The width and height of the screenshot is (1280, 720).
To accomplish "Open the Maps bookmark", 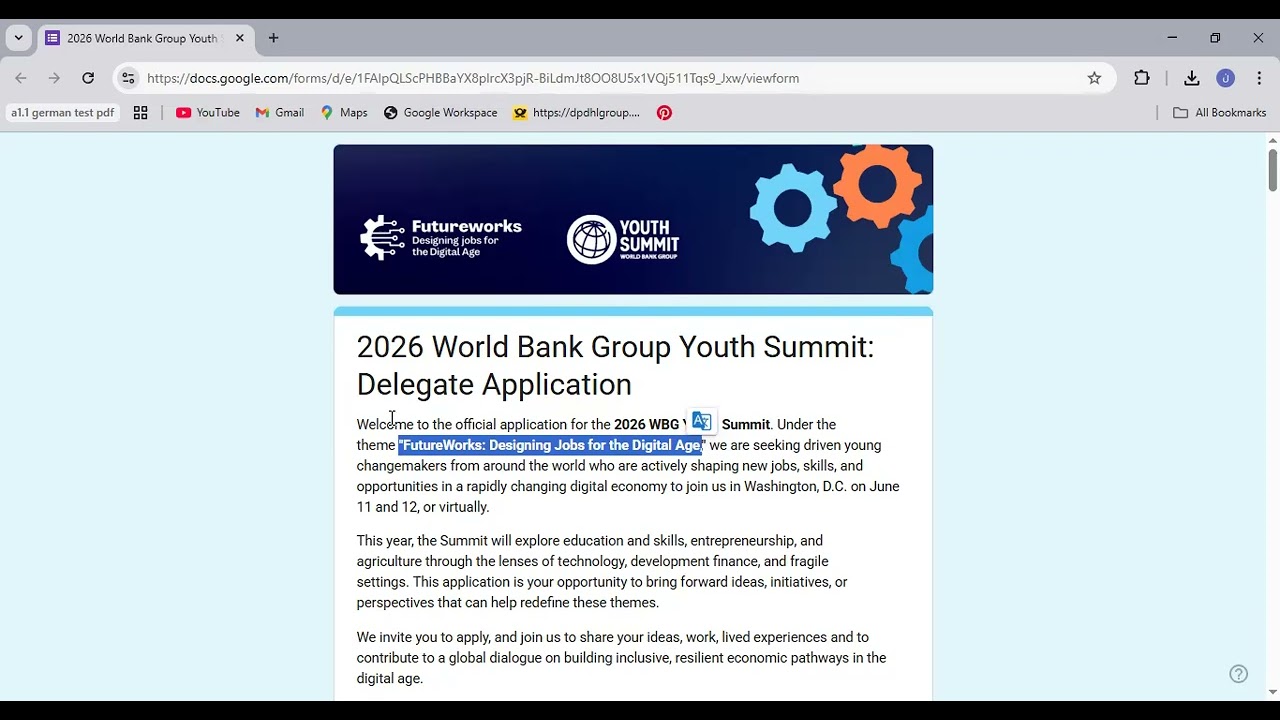I will point(344,113).
